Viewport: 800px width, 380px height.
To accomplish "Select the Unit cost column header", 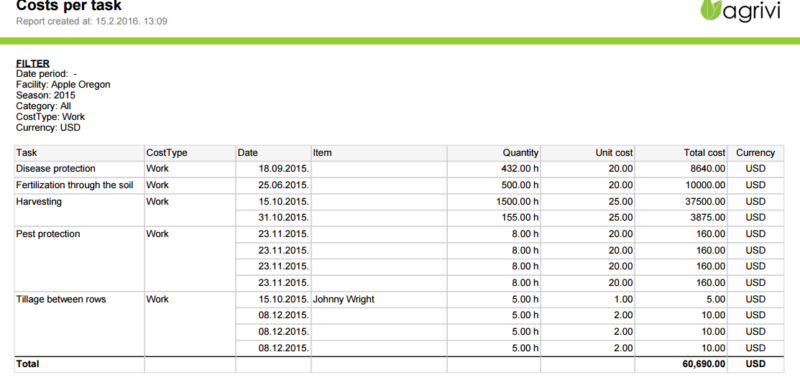I will 588,153.
